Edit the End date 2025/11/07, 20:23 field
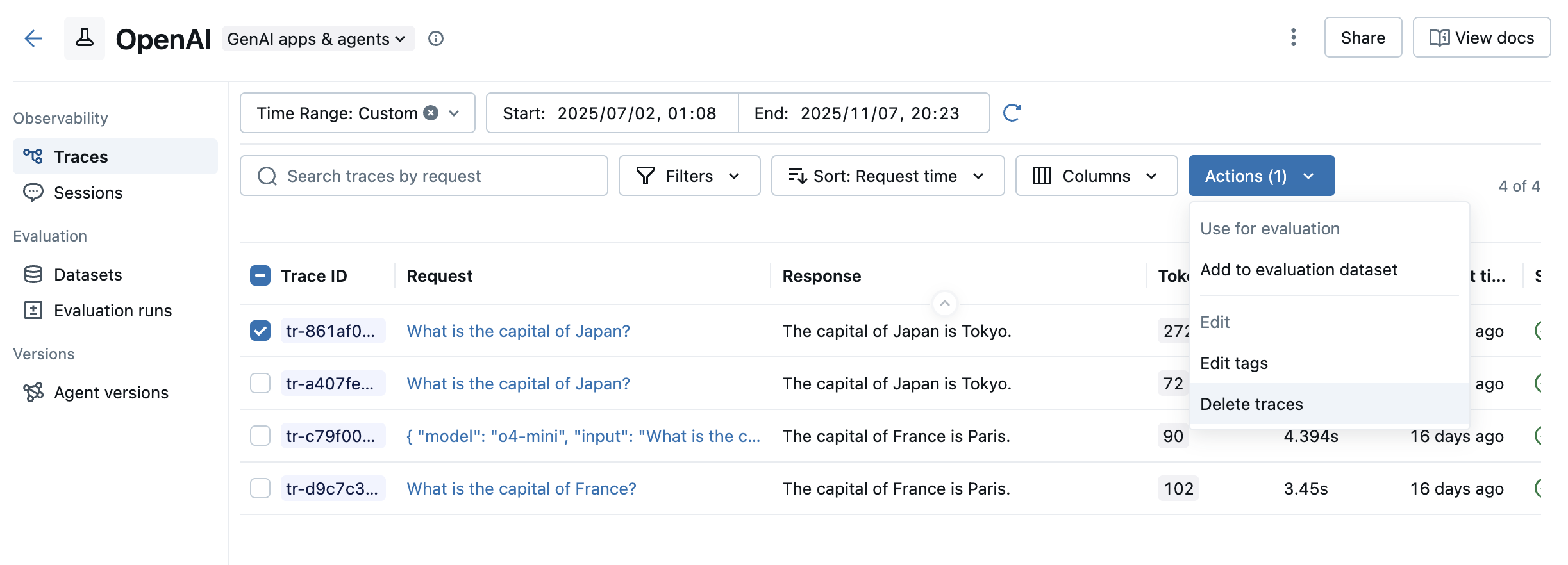The height and width of the screenshot is (565, 1568). [864, 113]
